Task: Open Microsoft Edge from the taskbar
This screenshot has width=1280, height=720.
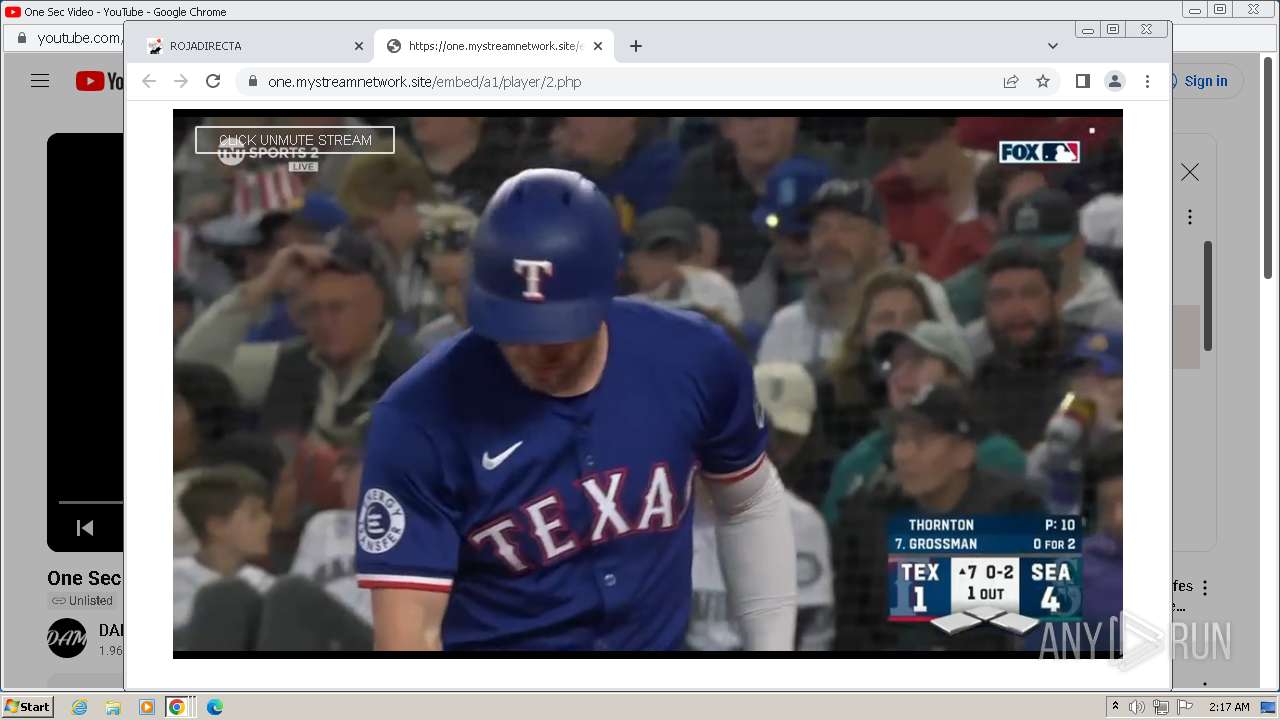Action: click(214, 707)
